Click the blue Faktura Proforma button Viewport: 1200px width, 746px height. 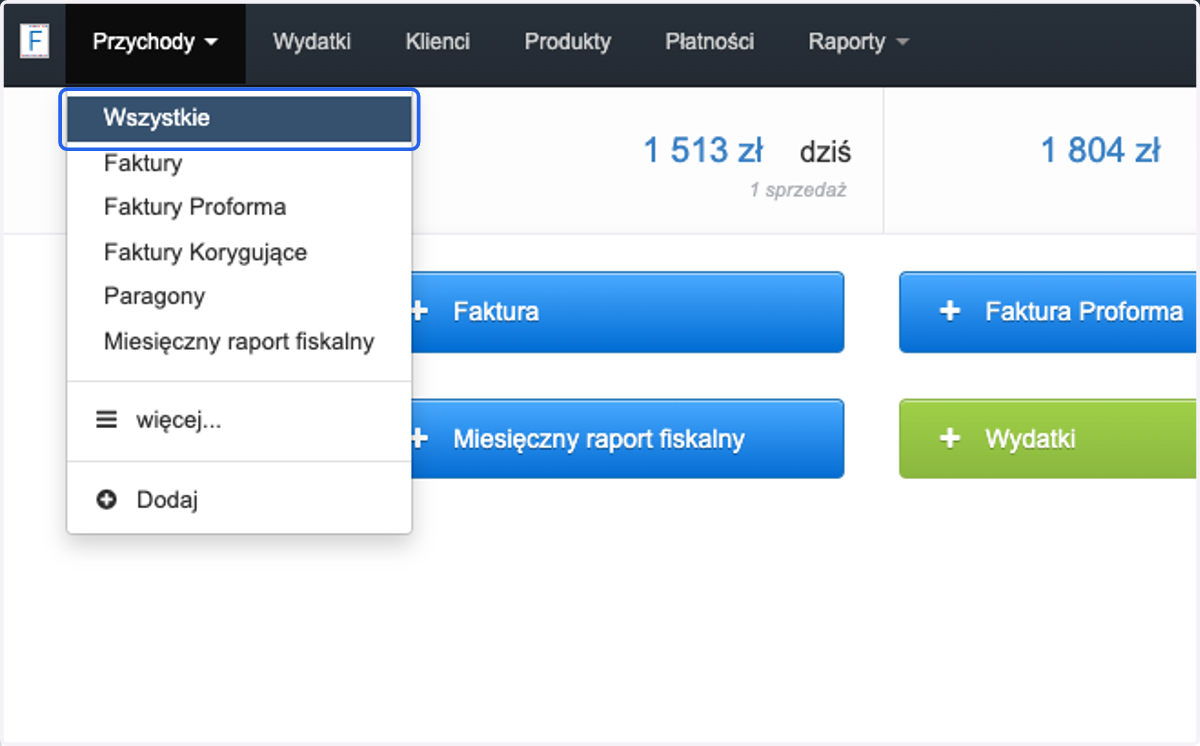[x=1048, y=311]
